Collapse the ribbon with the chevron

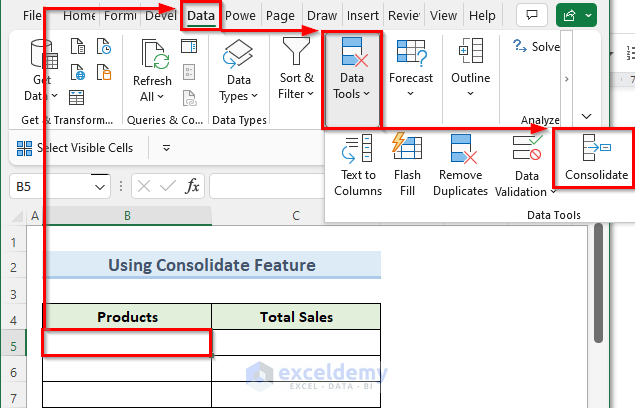click(x=586, y=116)
